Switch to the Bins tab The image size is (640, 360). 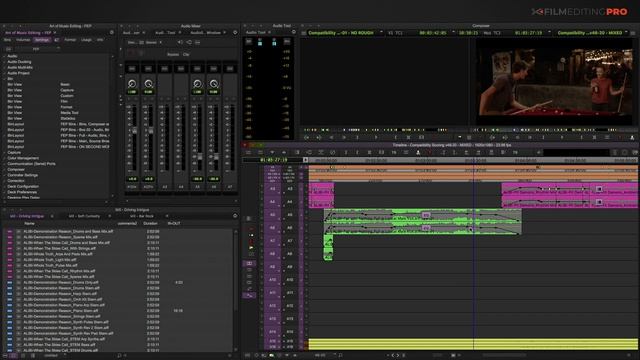pyautogui.click(x=7, y=40)
